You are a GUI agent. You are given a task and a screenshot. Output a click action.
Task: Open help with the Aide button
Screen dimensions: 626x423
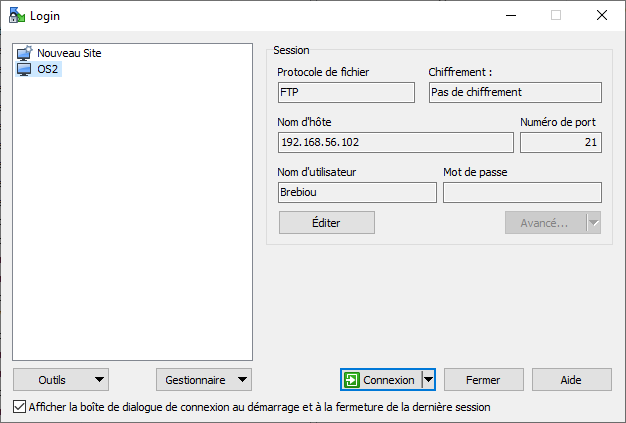[x=571, y=380]
